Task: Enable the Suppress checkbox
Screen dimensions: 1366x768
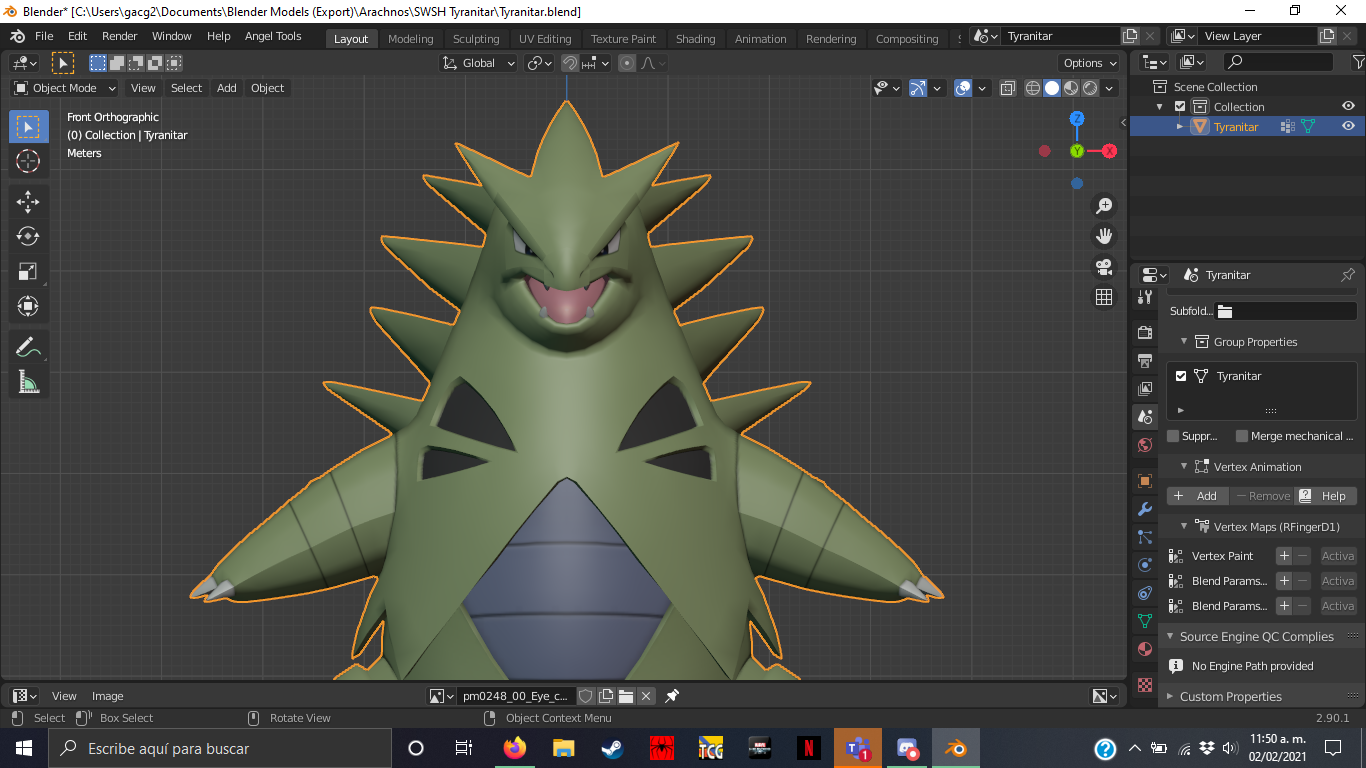Action: (x=1173, y=436)
